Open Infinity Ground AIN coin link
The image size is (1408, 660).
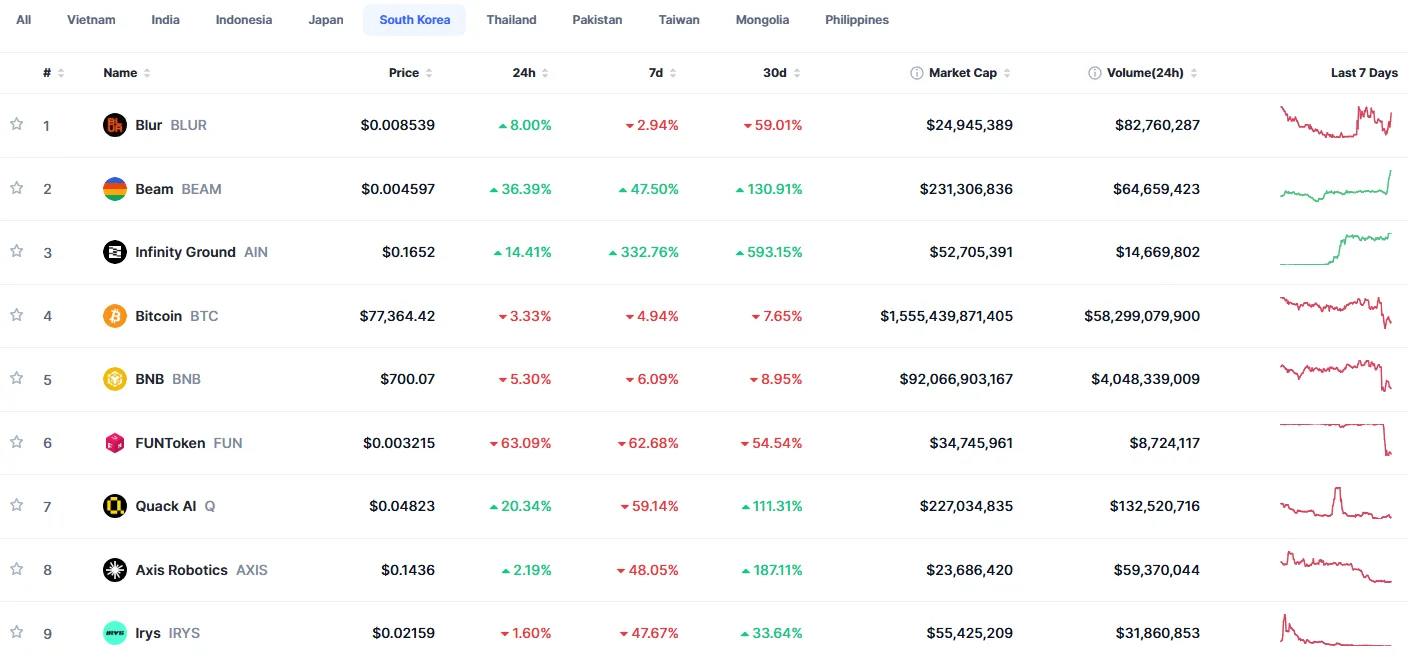click(x=185, y=252)
